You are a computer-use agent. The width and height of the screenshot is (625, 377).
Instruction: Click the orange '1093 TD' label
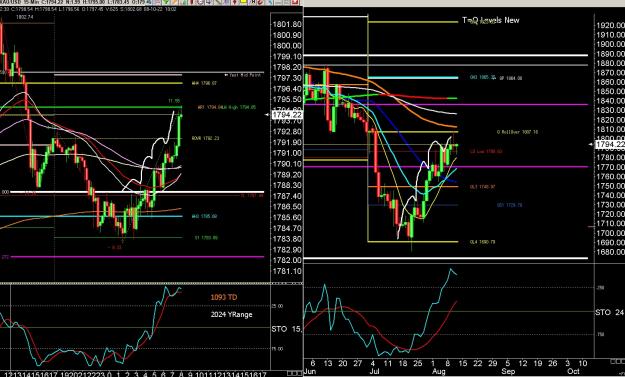[224, 297]
